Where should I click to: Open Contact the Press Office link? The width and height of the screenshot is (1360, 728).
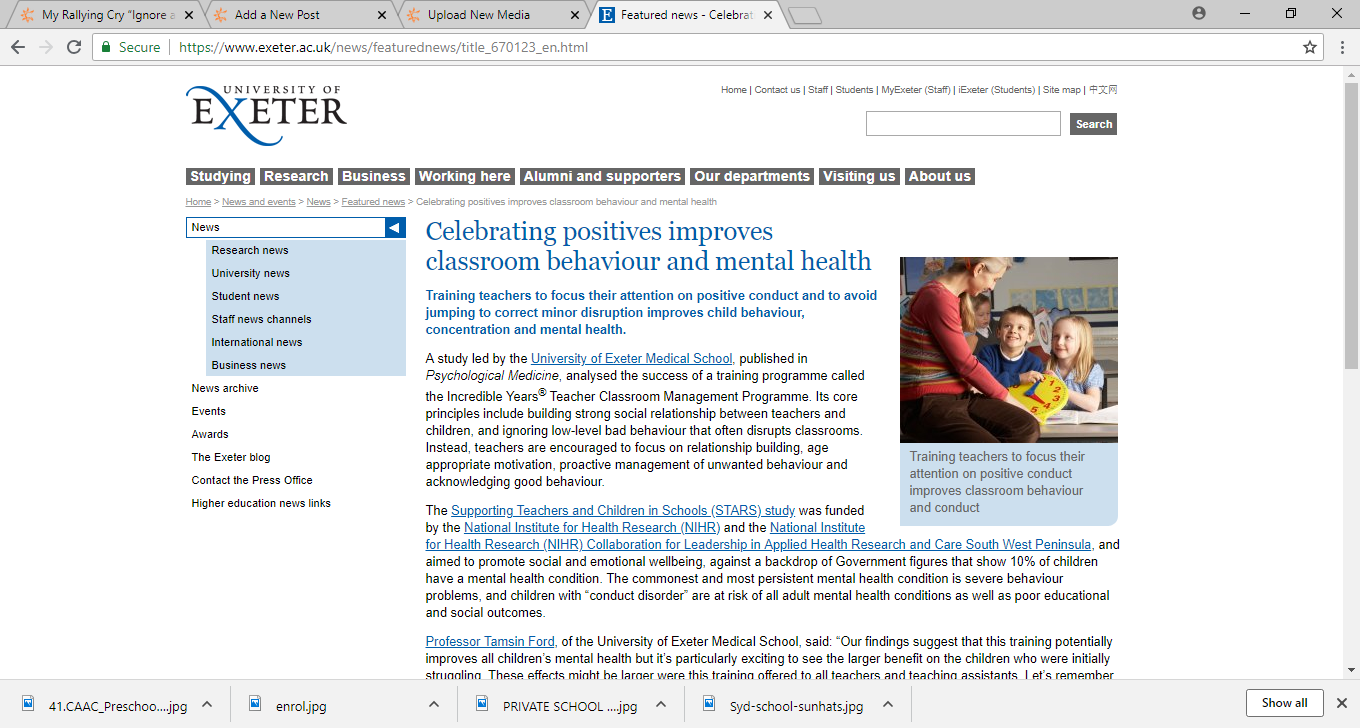tap(252, 480)
